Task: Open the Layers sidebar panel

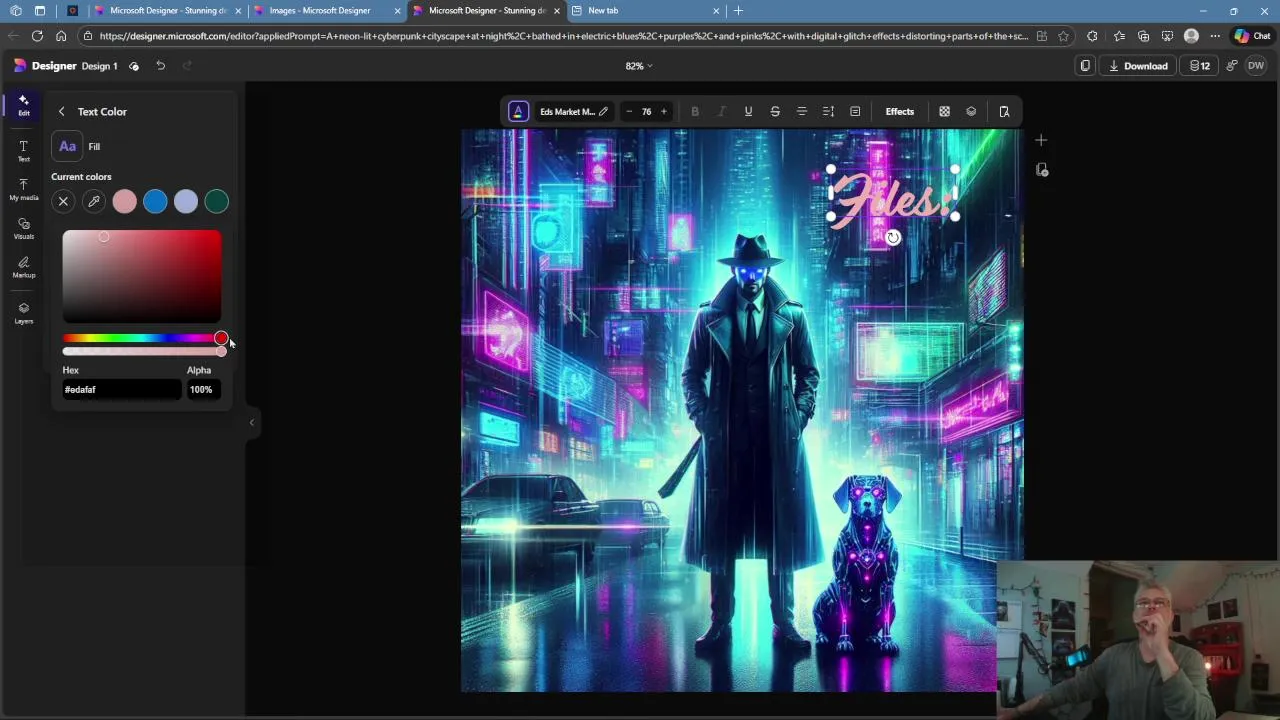Action: (x=23, y=313)
